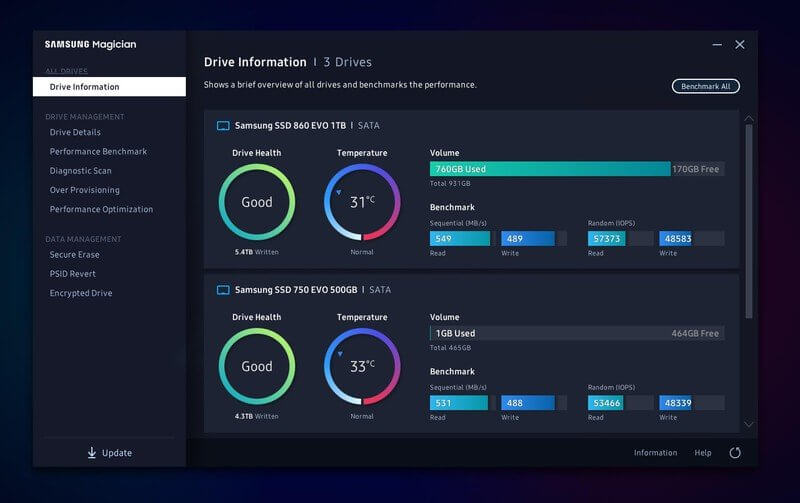The width and height of the screenshot is (800, 503).
Task: Click the 31°C temperature gauge
Action: pyautogui.click(x=362, y=202)
